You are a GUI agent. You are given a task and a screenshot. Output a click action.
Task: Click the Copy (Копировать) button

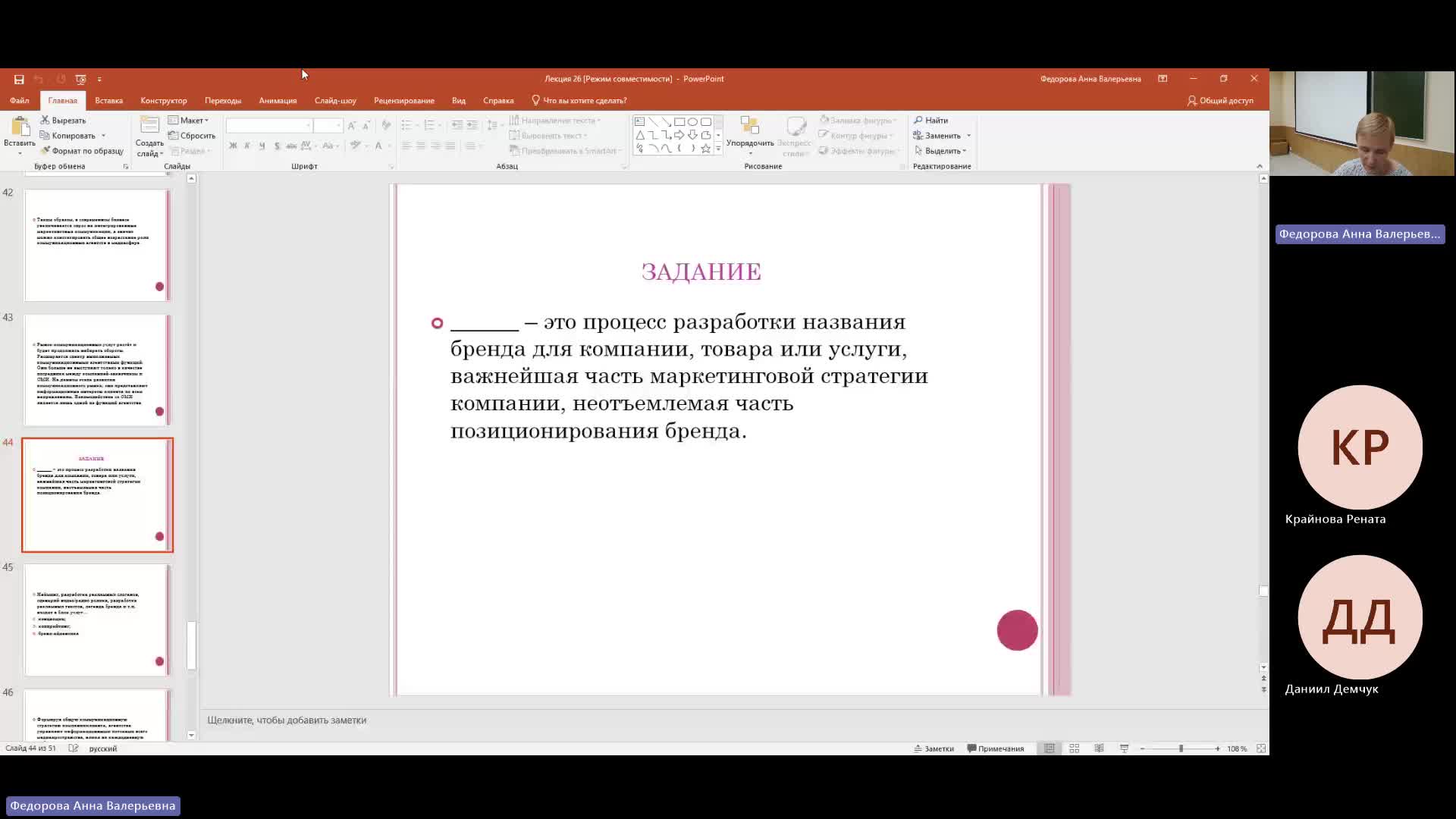click(67, 136)
